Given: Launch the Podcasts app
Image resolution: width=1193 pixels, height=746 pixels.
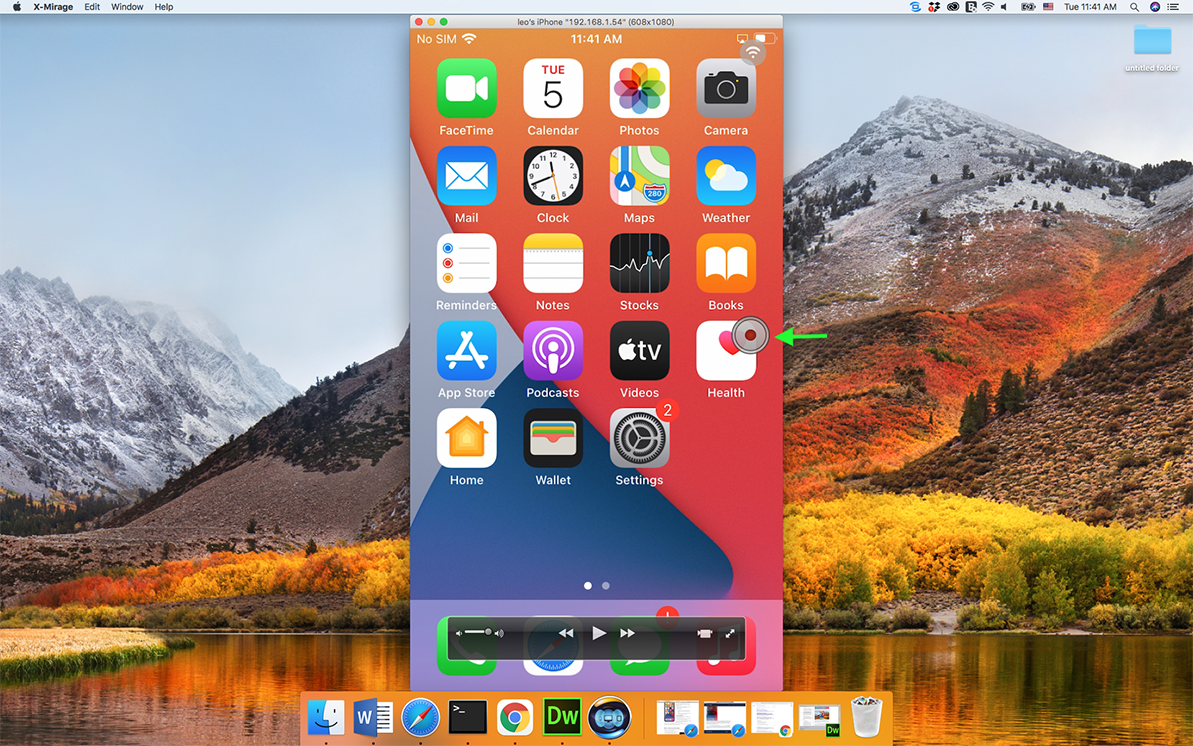Looking at the screenshot, I should coord(553,351).
